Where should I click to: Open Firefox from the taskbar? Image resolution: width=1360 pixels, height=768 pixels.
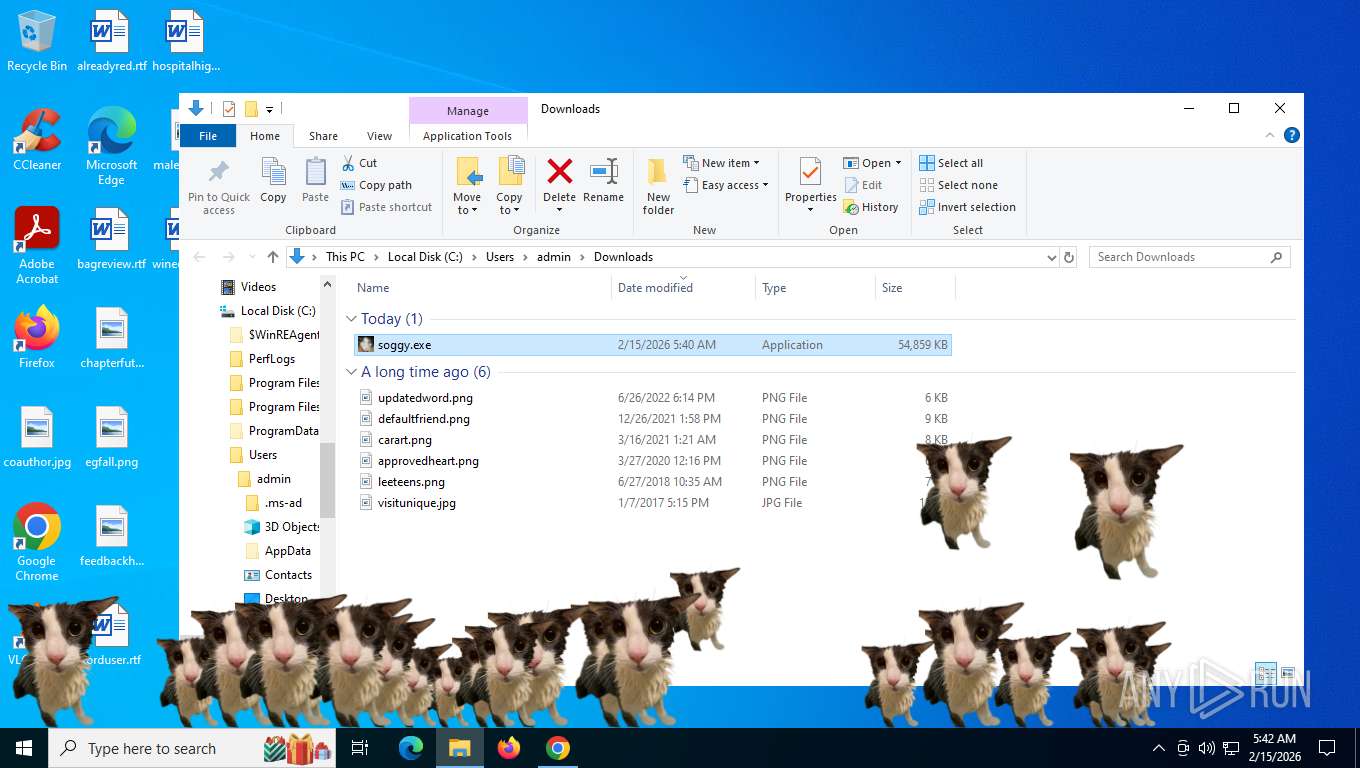click(509, 748)
